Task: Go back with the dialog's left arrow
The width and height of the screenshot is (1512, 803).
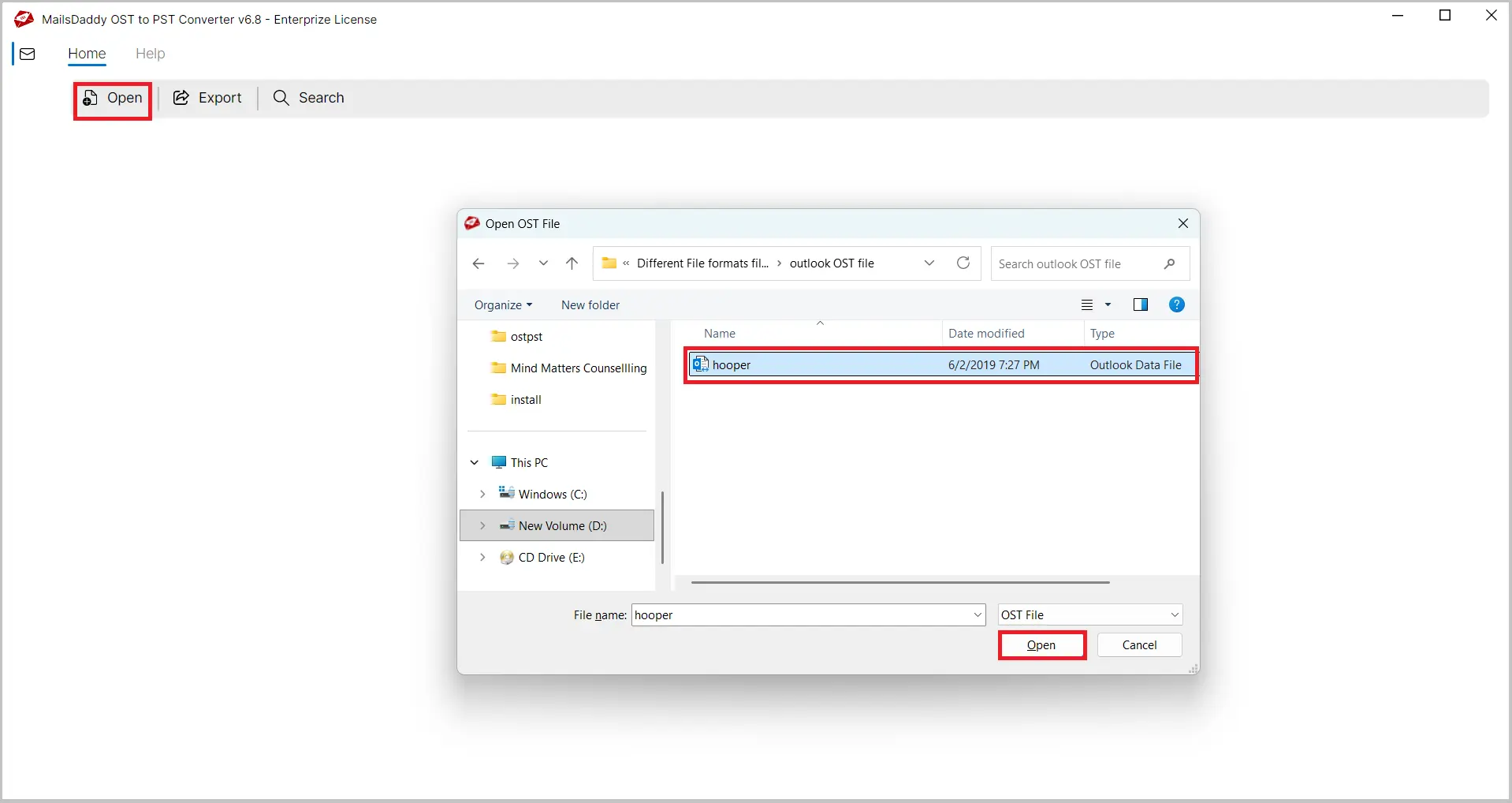Action: pyautogui.click(x=479, y=263)
